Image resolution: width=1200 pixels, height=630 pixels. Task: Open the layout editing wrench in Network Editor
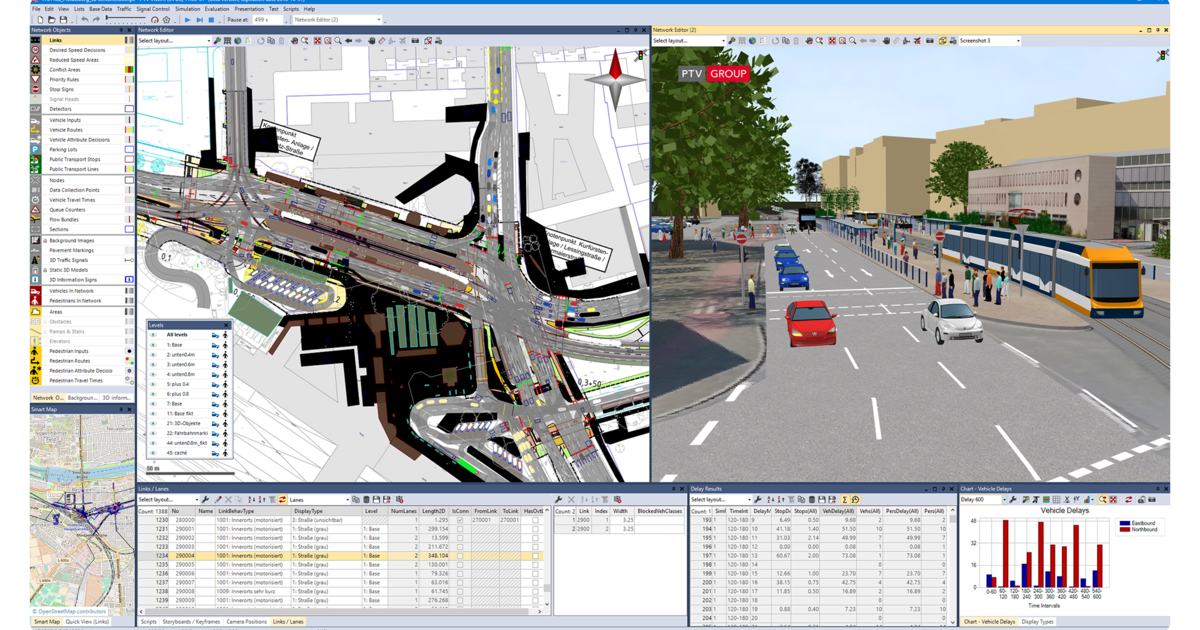click(217, 41)
